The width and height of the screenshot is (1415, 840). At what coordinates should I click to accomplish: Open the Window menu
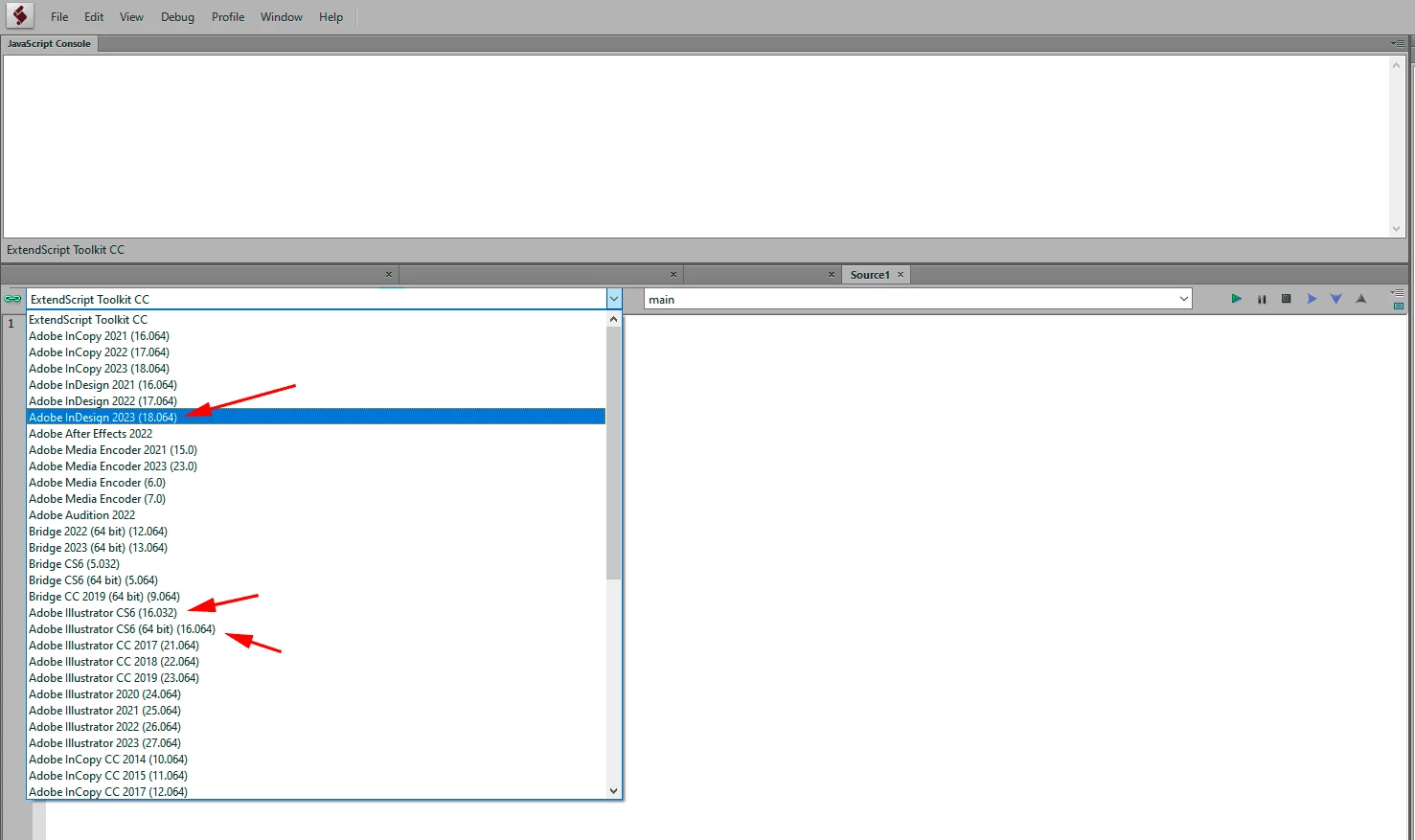(282, 17)
